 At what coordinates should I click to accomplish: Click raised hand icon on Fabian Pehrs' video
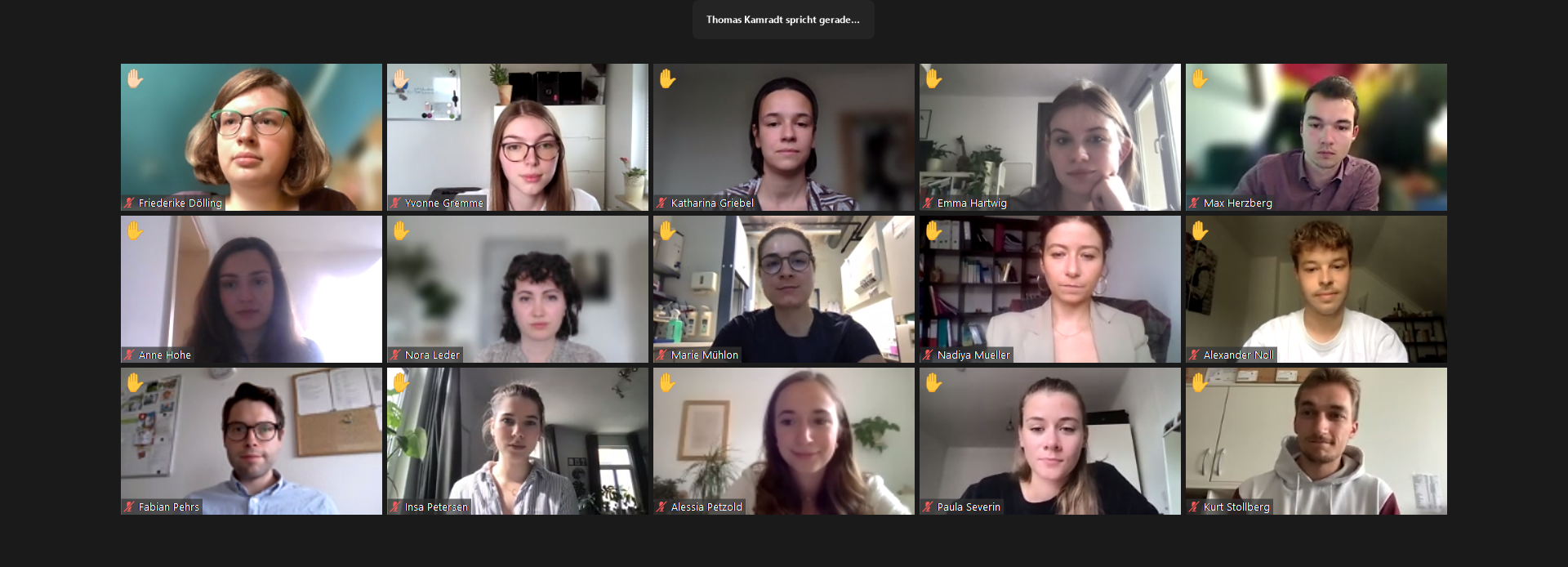tap(135, 383)
